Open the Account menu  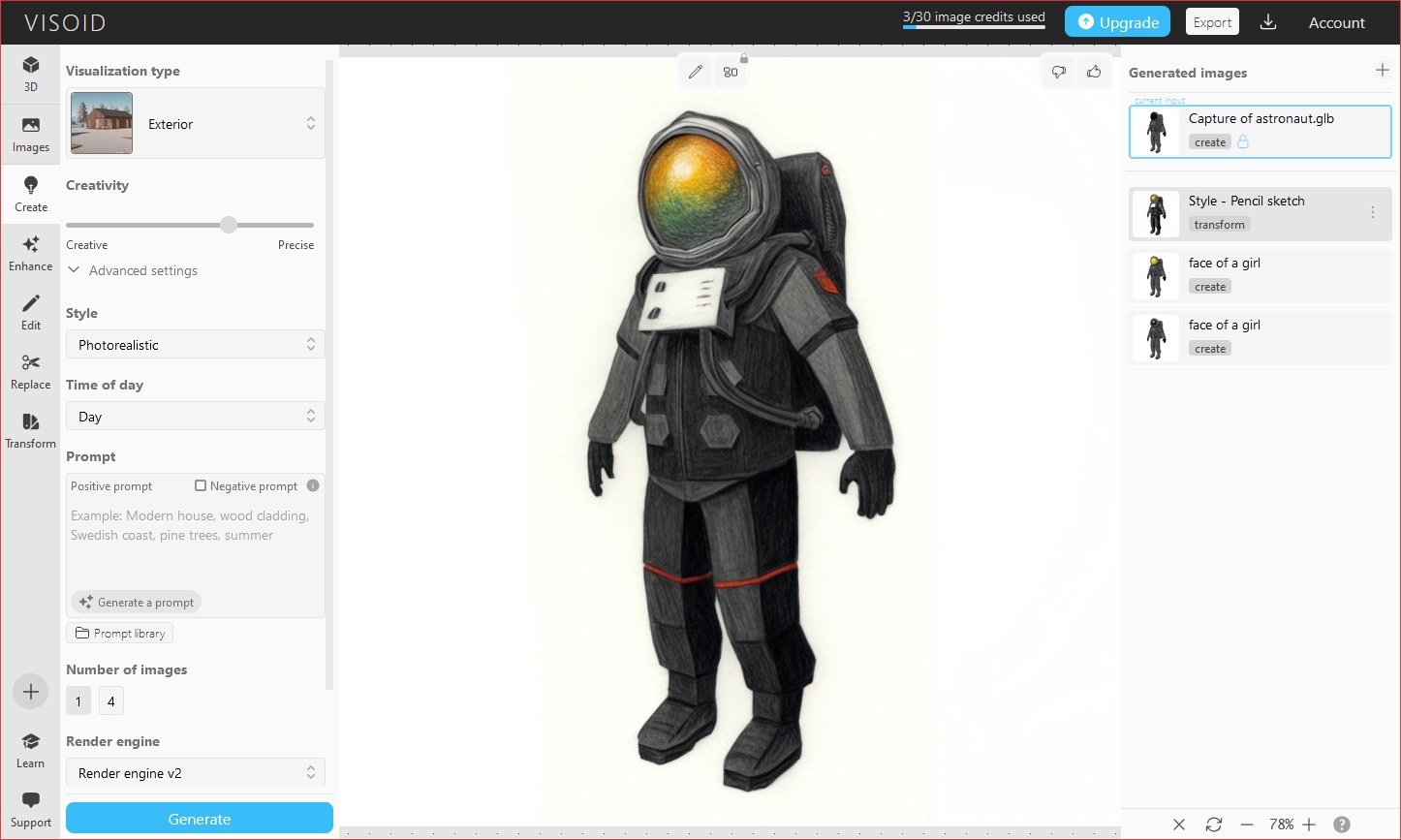(1336, 22)
